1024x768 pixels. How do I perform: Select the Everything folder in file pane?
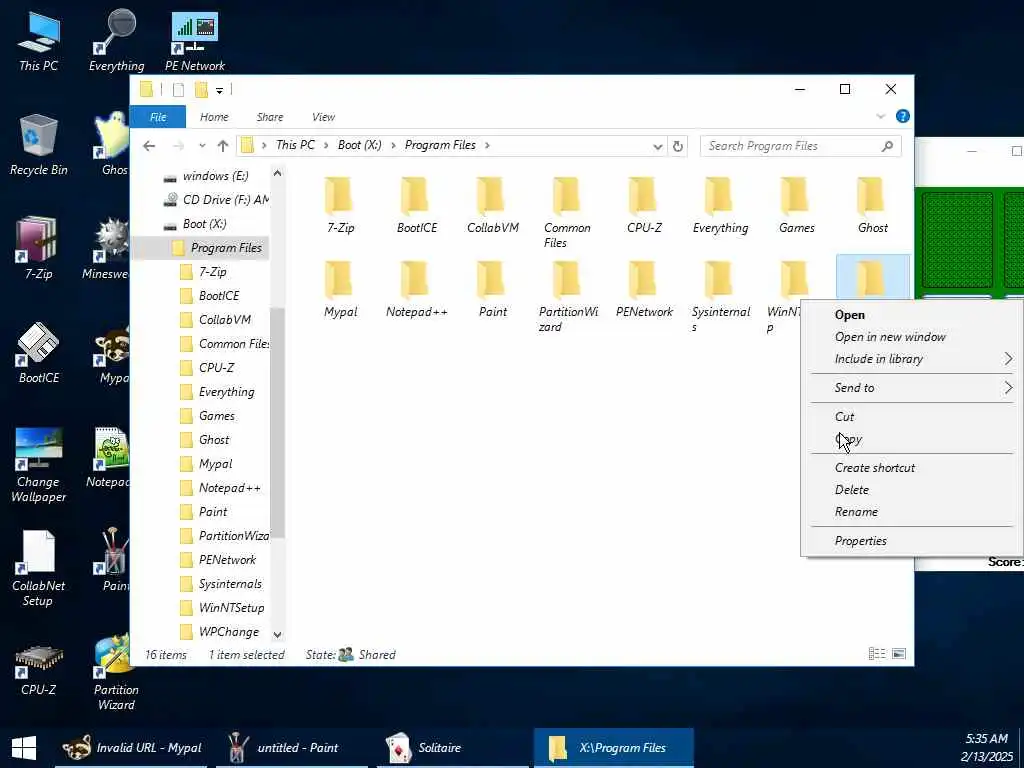click(x=720, y=205)
